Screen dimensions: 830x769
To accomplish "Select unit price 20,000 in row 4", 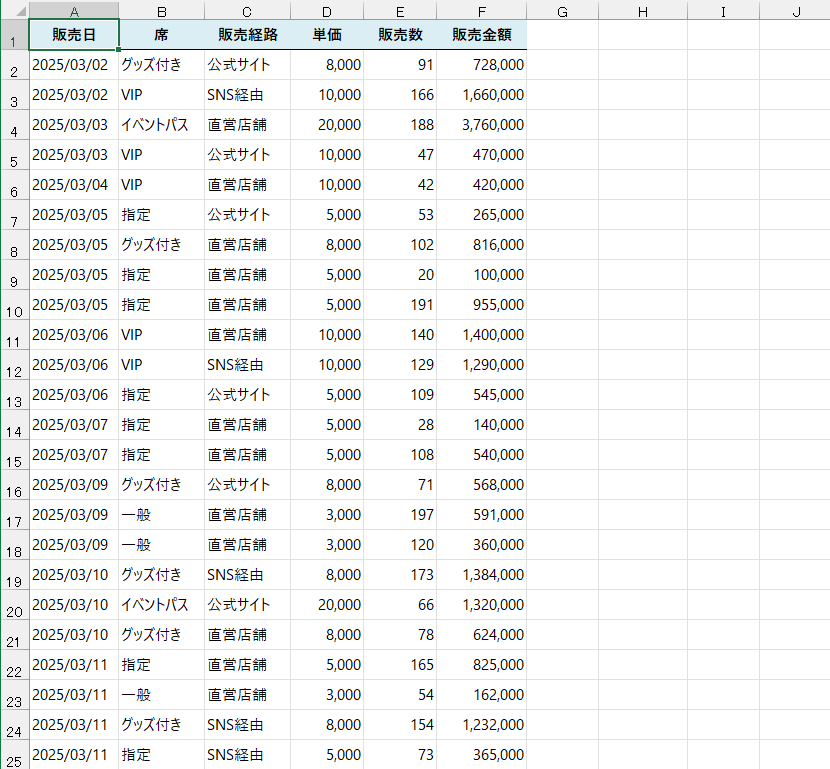I will point(327,125).
